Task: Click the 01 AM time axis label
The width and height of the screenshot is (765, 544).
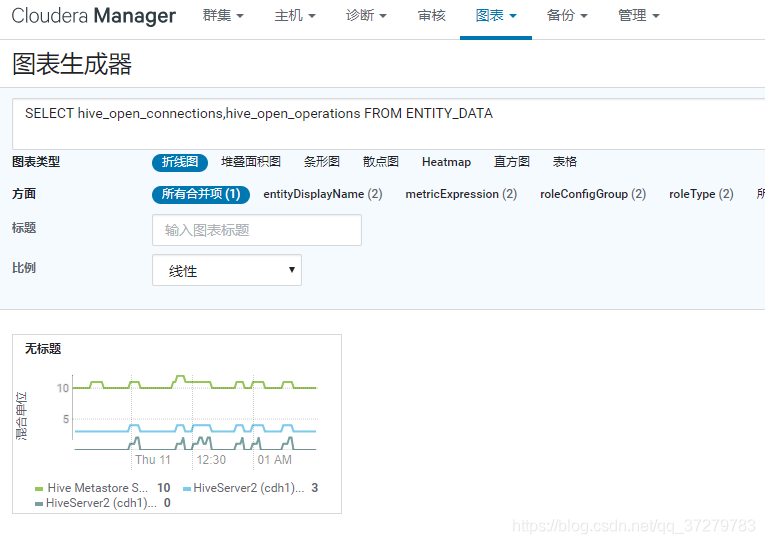Action: (x=275, y=460)
